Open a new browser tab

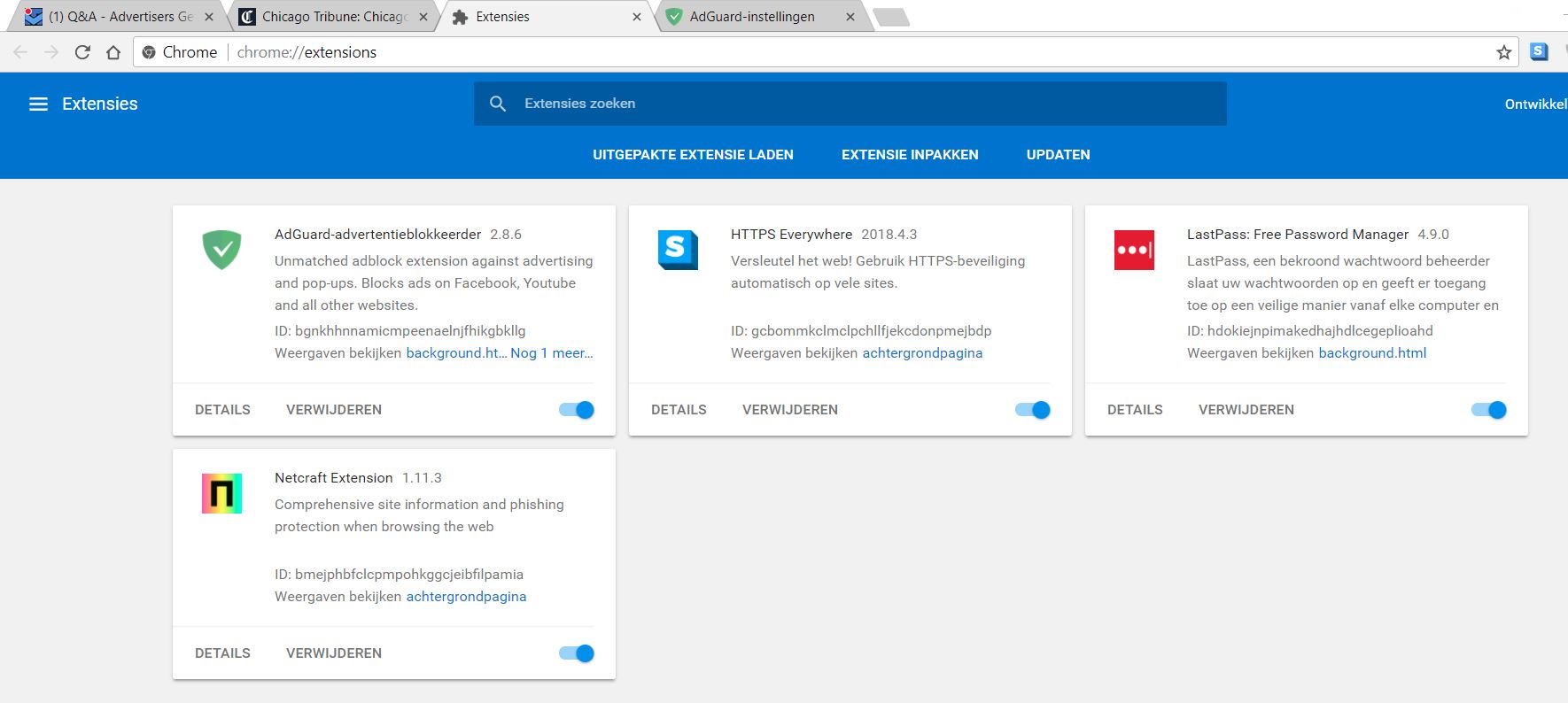[890, 17]
